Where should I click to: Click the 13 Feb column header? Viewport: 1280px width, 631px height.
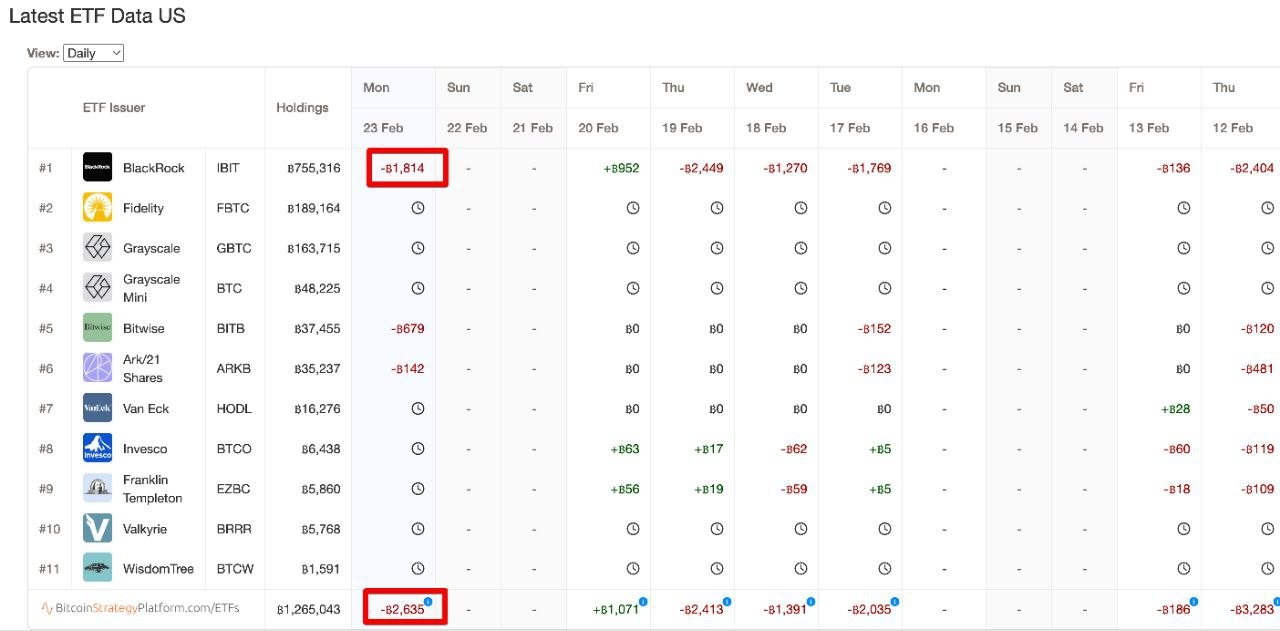[x=1149, y=128]
